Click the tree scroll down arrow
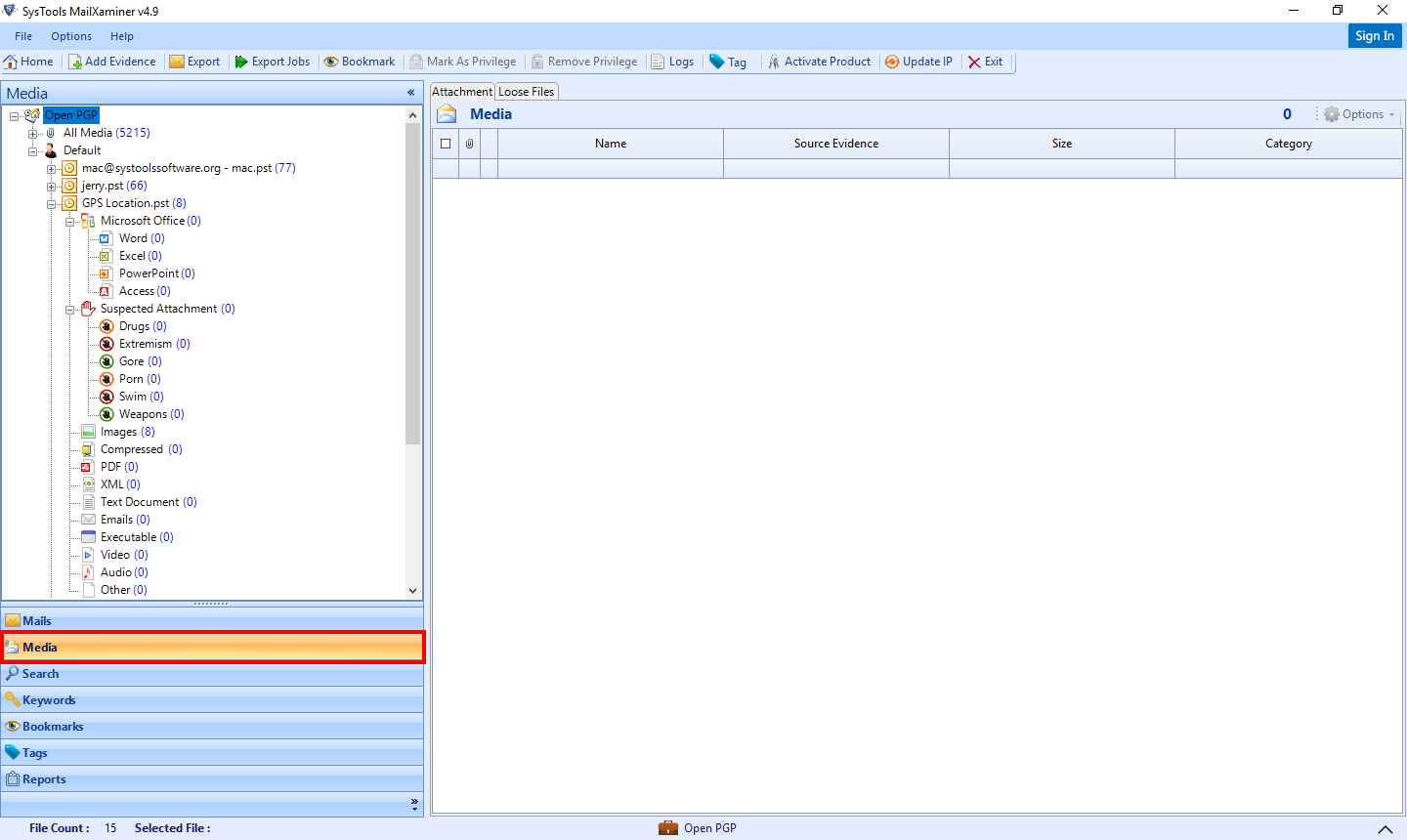 click(x=412, y=590)
